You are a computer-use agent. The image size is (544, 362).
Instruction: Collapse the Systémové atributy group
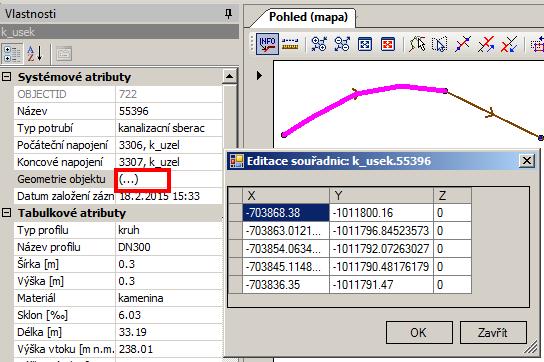[7, 77]
